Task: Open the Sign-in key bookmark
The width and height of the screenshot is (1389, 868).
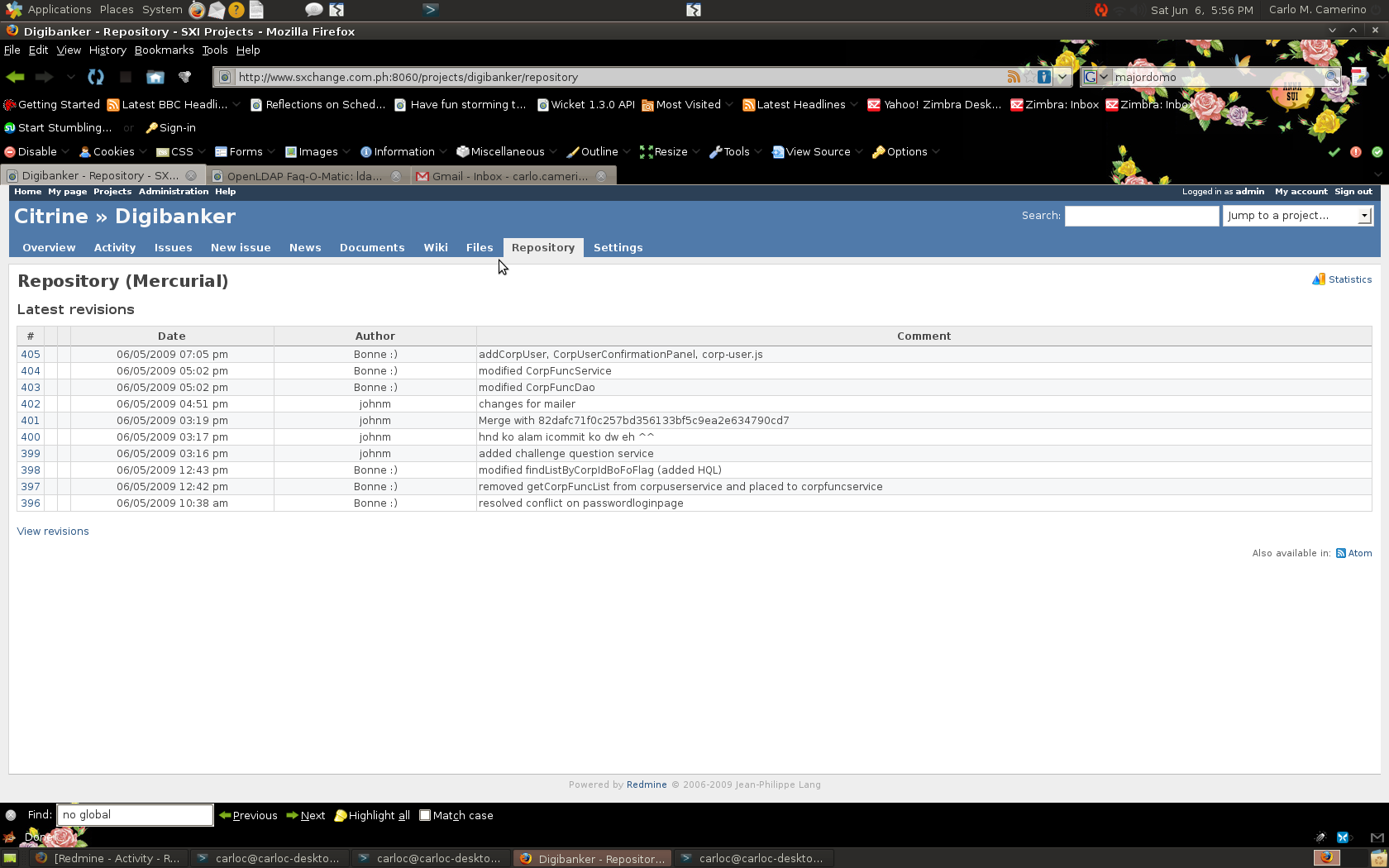Action: pos(170,128)
